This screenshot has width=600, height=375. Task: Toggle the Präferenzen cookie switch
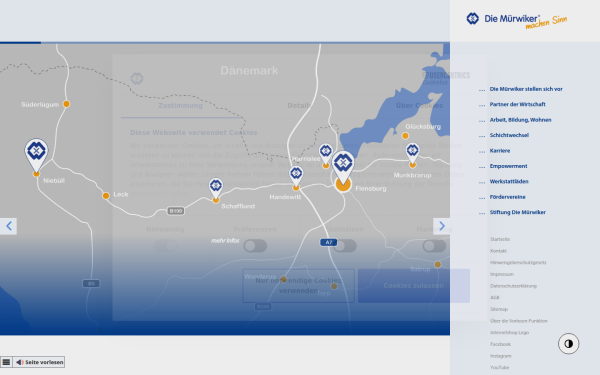click(x=255, y=246)
